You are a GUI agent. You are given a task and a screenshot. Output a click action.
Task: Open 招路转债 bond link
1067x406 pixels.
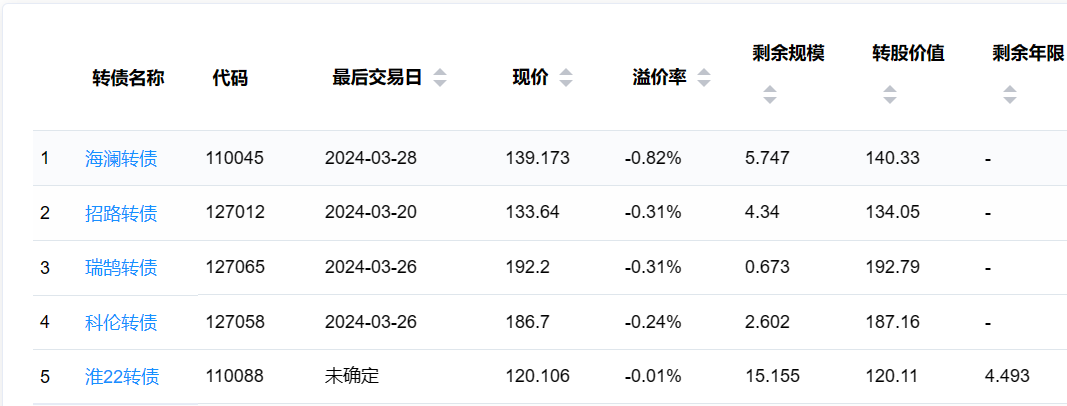click(121, 212)
